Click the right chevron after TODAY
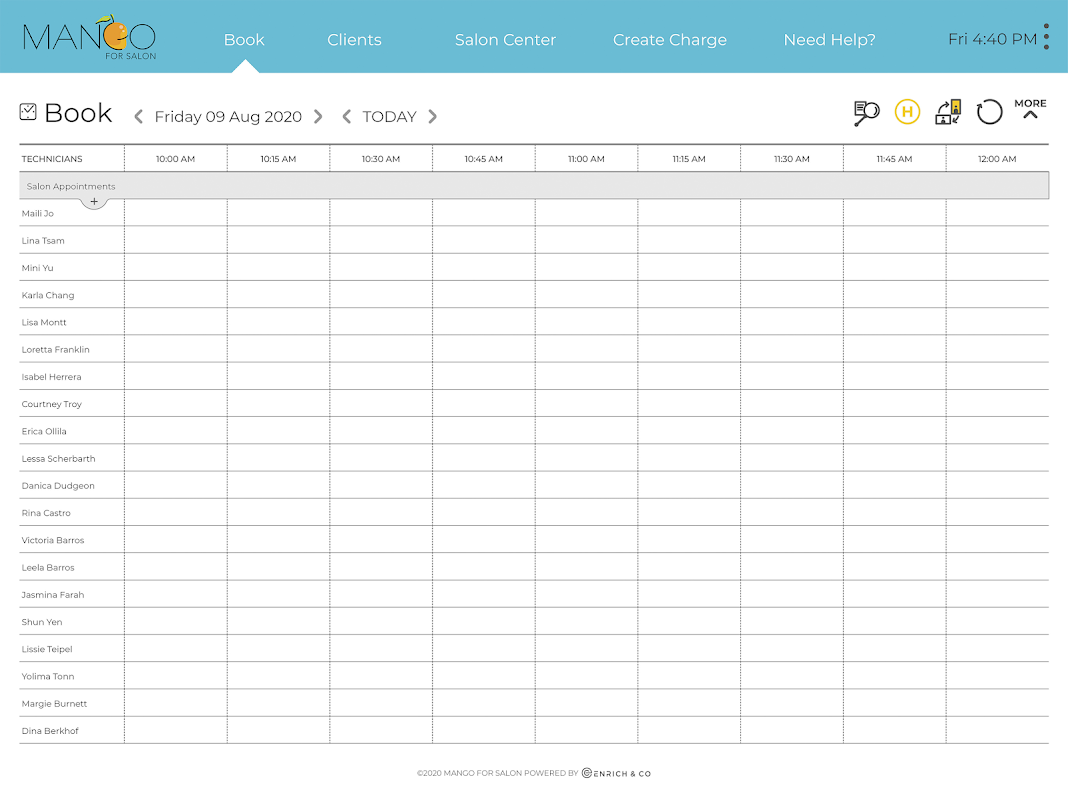Viewport: 1068px width, 800px height. [433, 116]
